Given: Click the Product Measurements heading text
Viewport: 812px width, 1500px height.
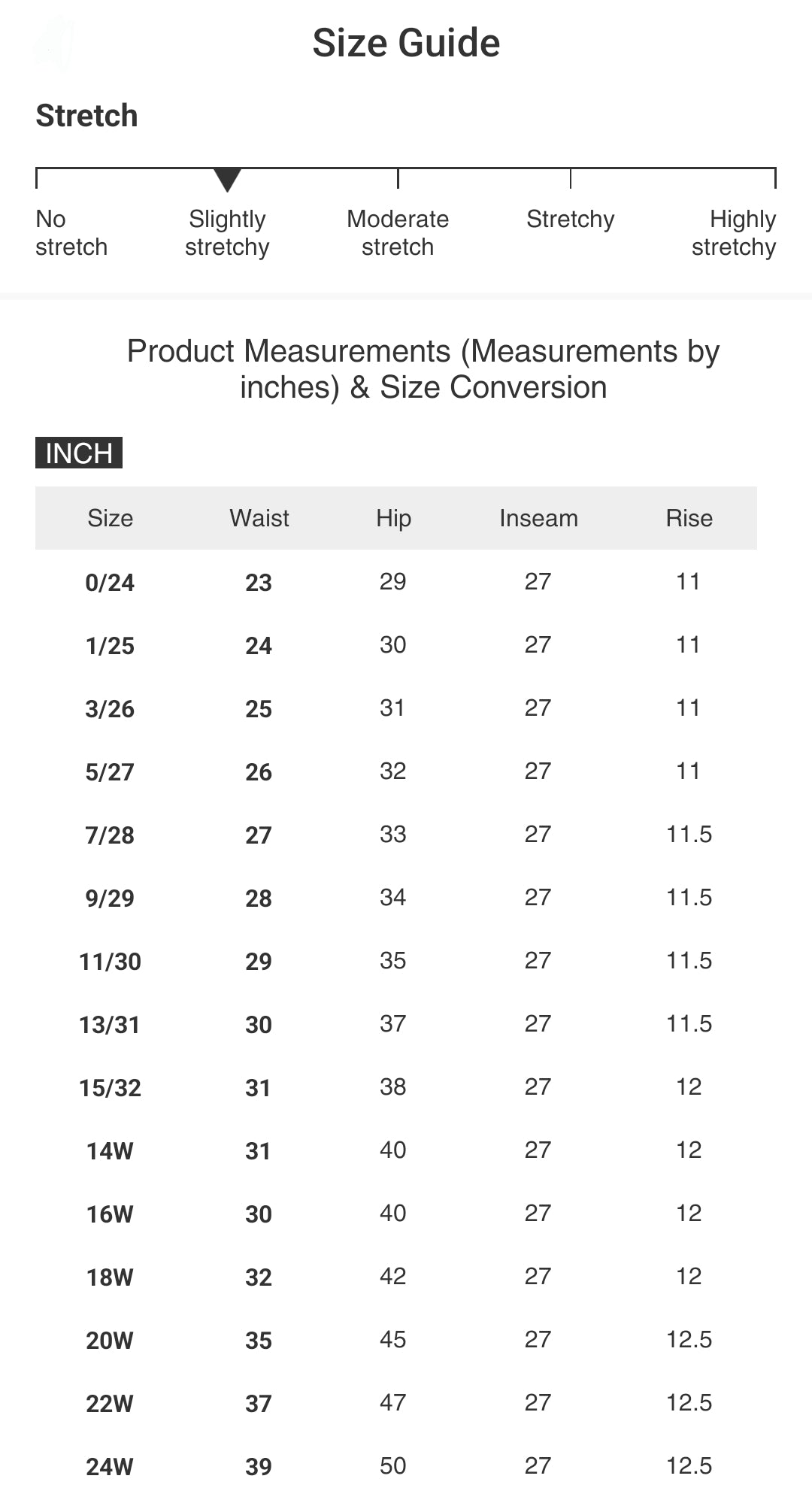Looking at the screenshot, I should [423, 369].
